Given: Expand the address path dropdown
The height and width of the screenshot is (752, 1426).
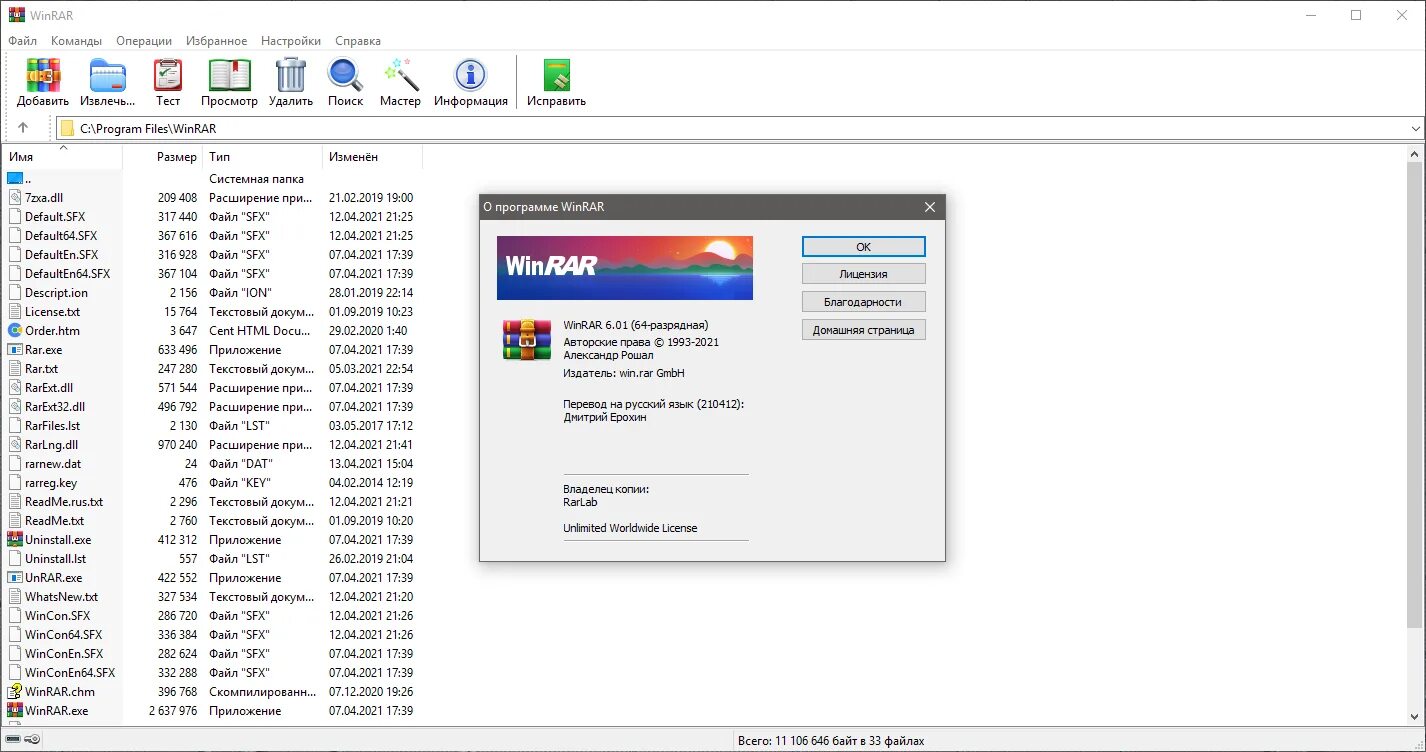Looking at the screenshot, I should (x=1415, y=129).
